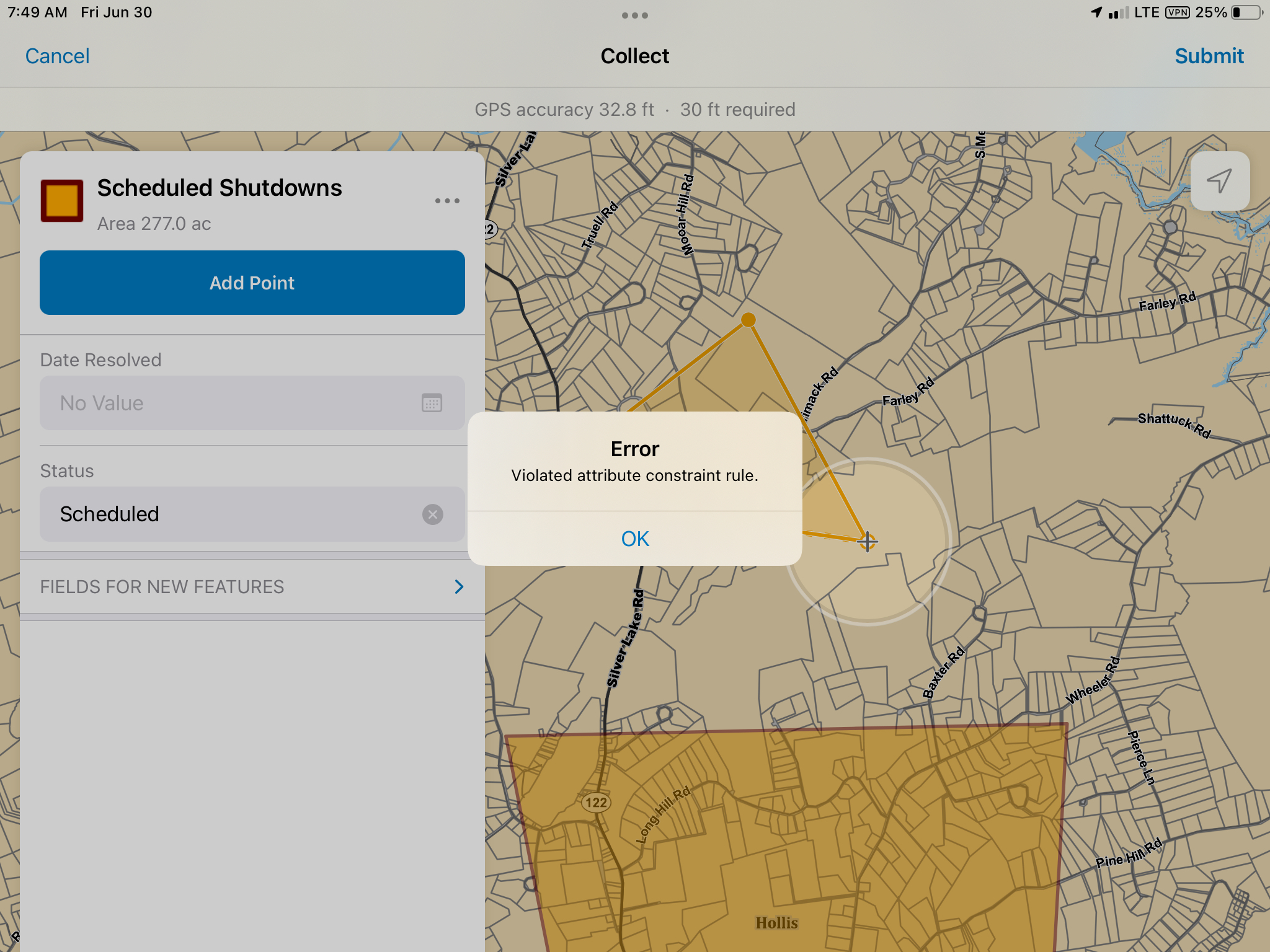This screenshot has height=952, width=1270.
Task: Tap the battery indicator in status bar
Action: coord(1247,12)
